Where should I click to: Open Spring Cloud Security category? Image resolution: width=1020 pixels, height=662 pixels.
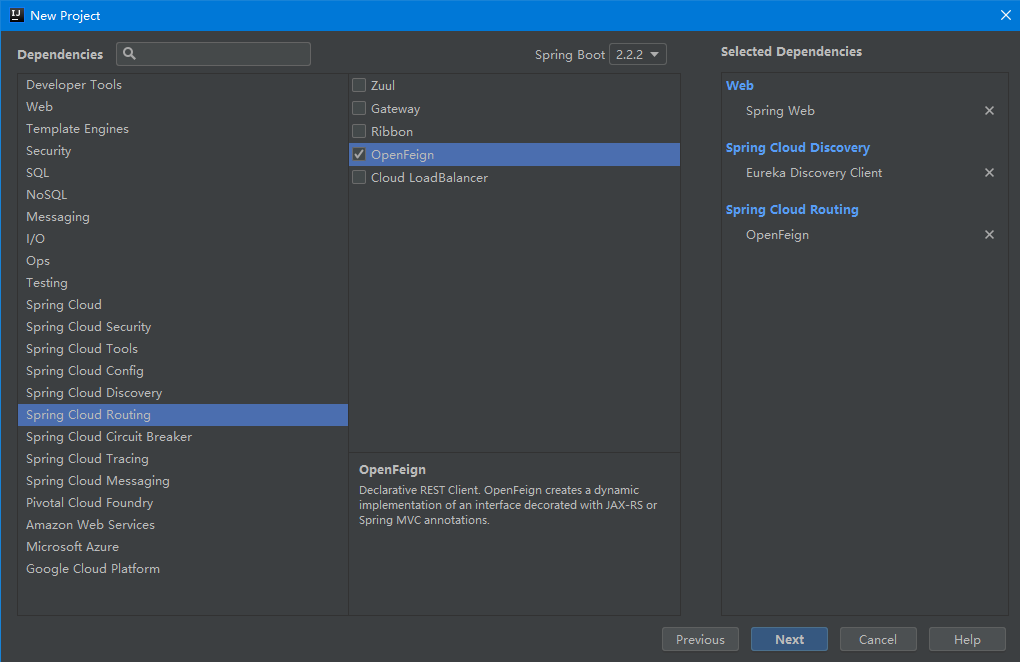(183, 327)
